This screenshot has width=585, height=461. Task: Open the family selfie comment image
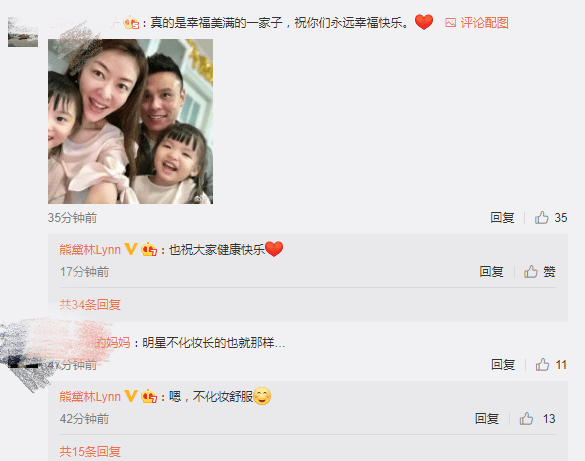tap(130, 121)
